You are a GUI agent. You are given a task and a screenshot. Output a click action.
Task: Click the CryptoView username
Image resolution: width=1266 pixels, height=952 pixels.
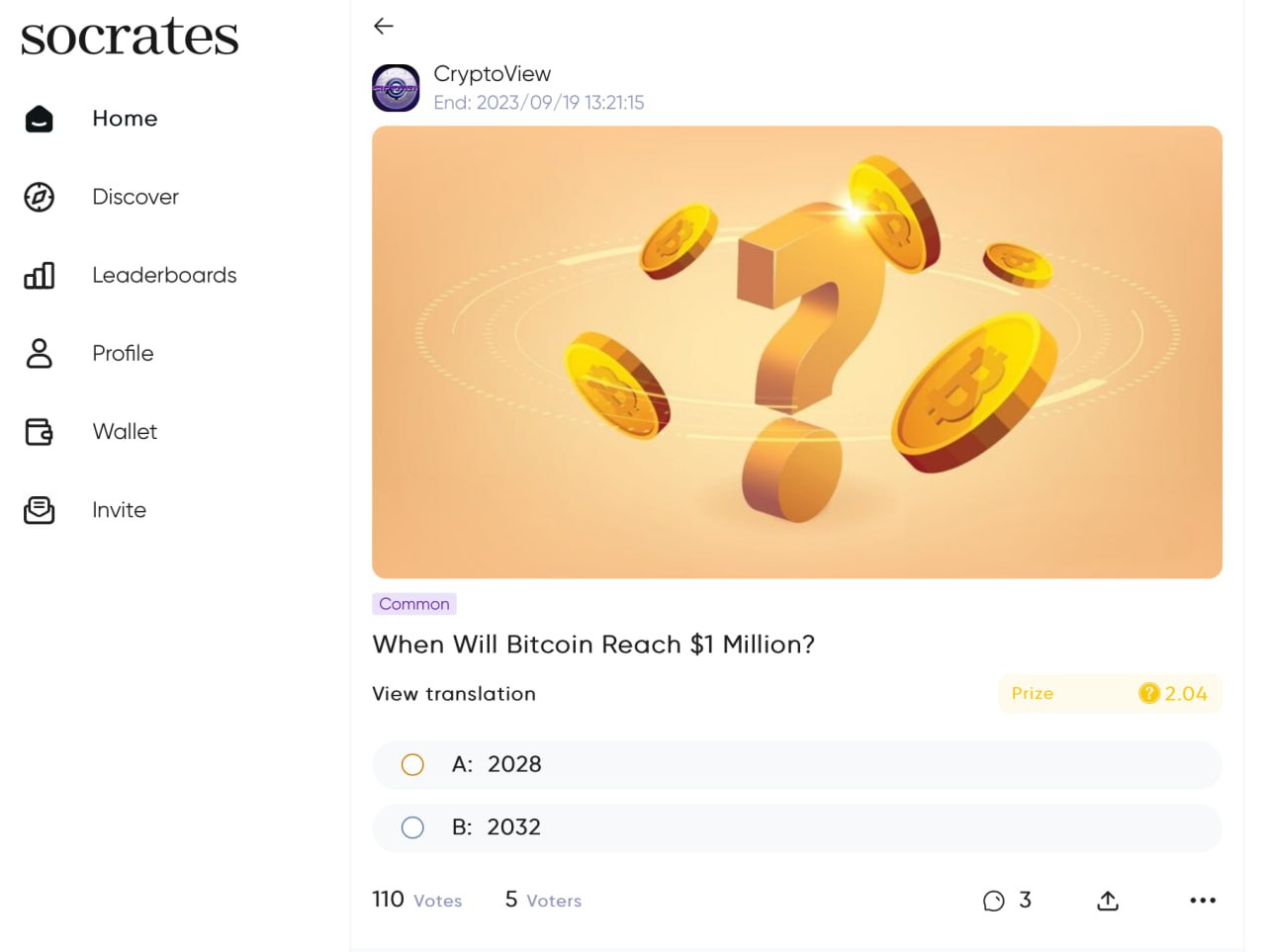492,74
